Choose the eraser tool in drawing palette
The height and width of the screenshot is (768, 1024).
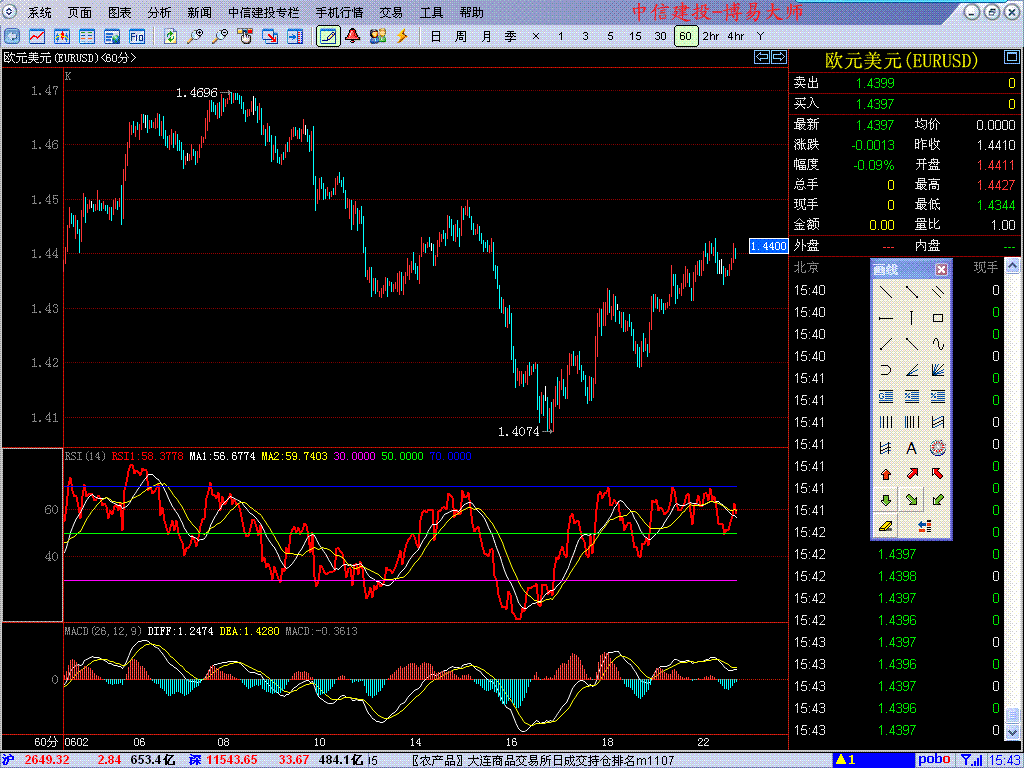point(886,526)
